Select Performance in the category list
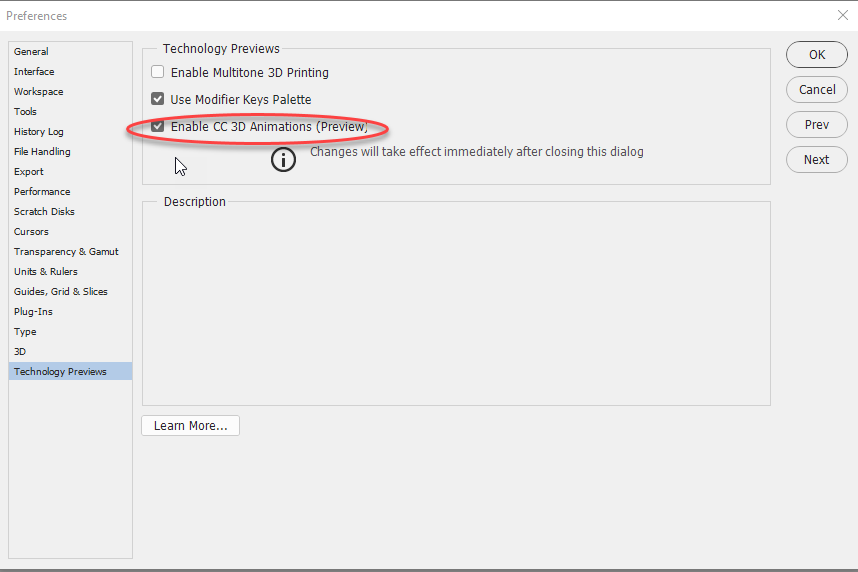 click(x=42, y=191)
